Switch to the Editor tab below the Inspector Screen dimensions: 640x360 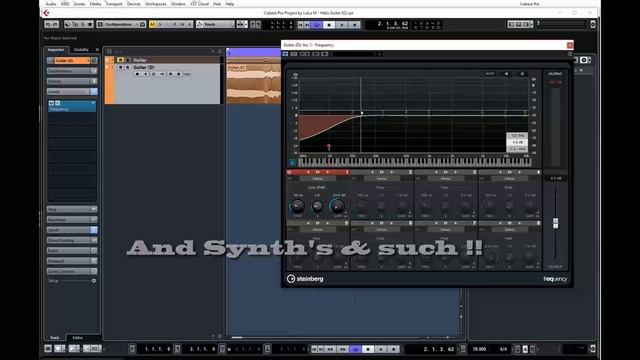coord(78,338)
